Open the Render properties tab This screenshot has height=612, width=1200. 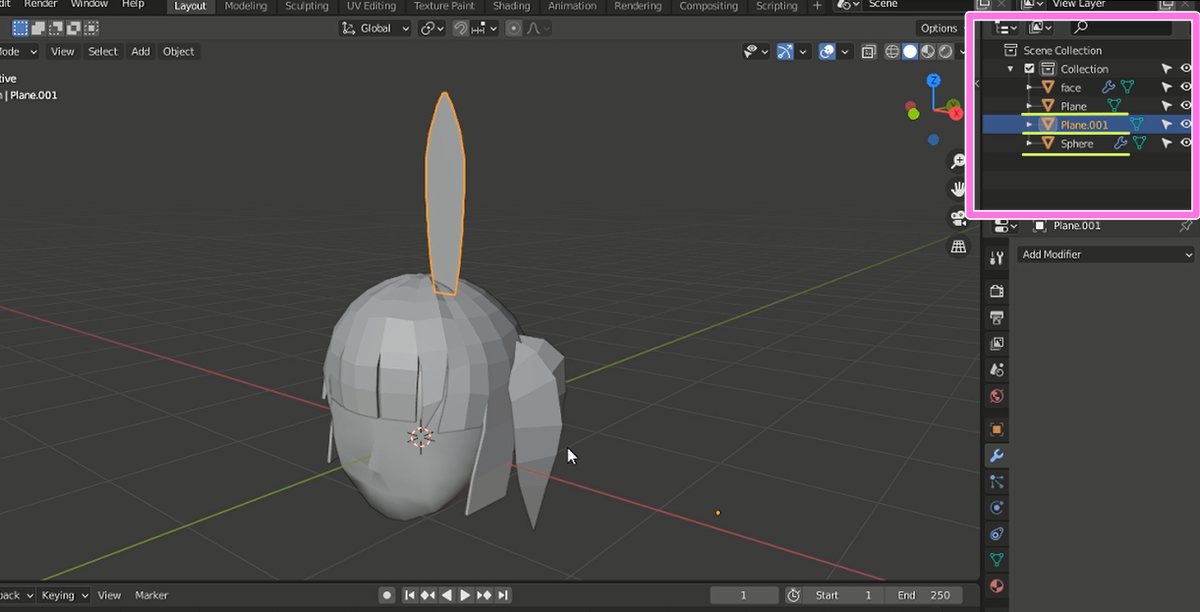[x=996, y=291]
